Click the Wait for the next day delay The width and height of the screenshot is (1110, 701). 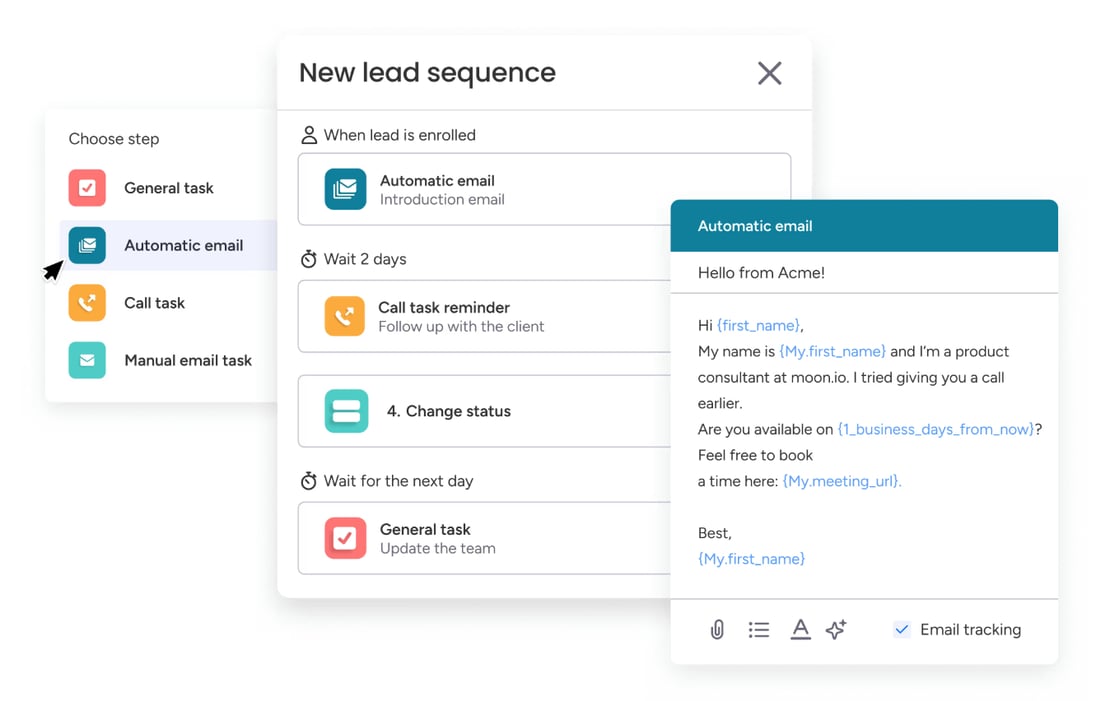pos(397,481)
